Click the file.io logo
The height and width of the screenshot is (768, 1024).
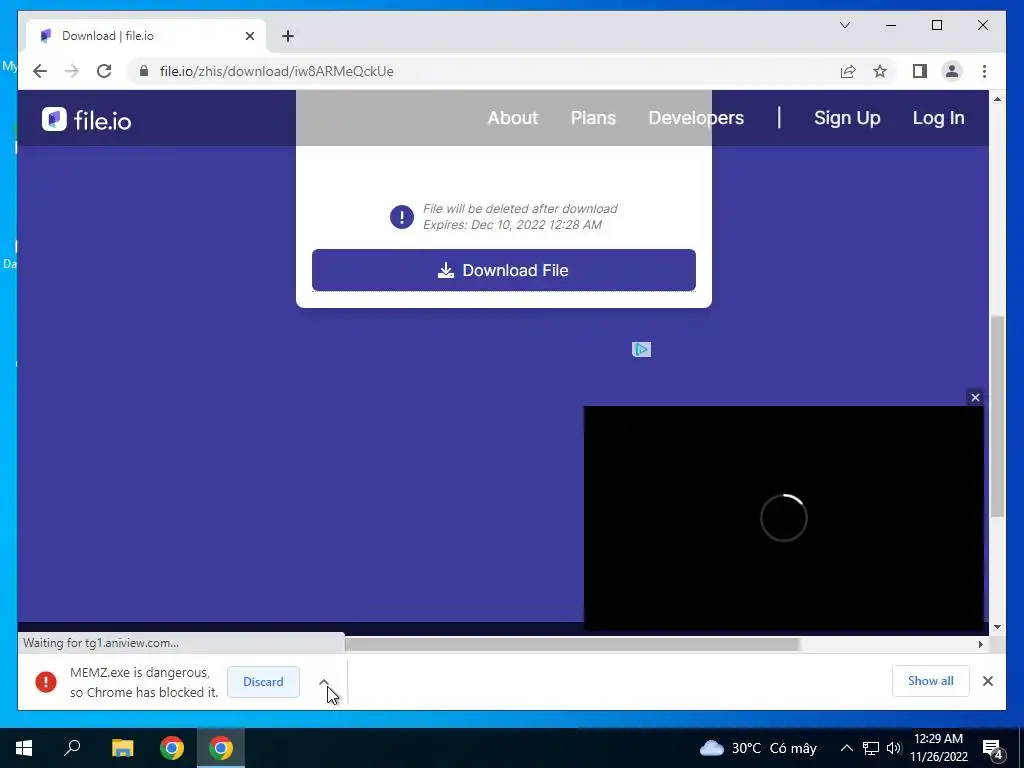pos(86,120)
